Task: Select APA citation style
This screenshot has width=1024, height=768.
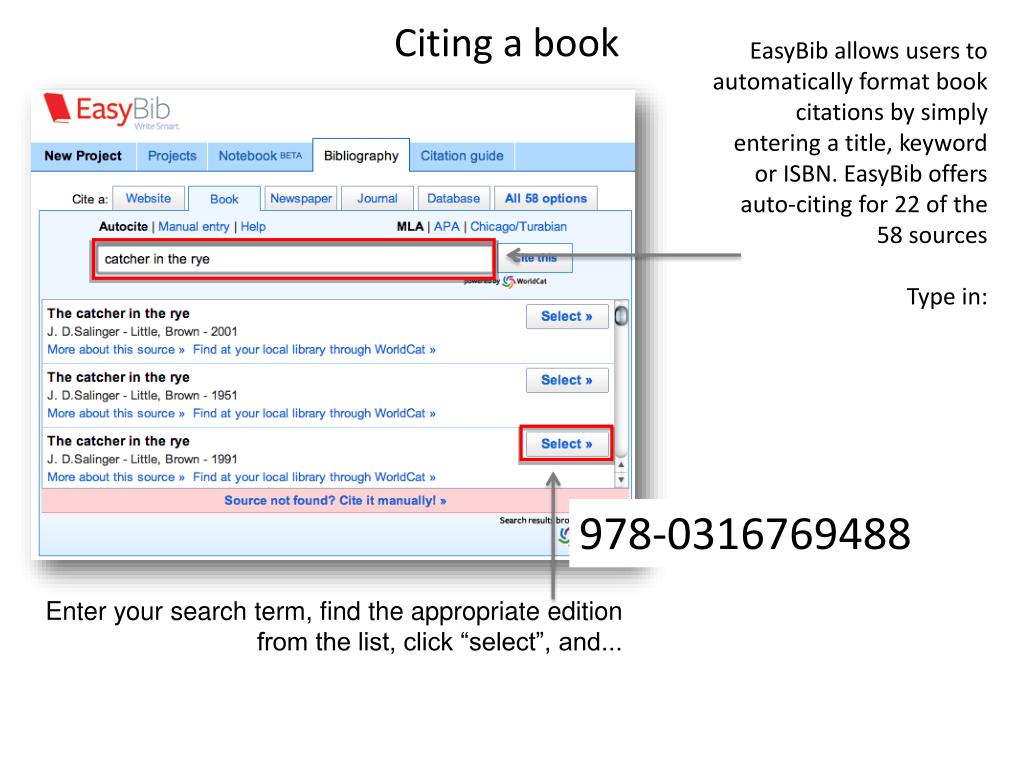Action: pos(447,227)
